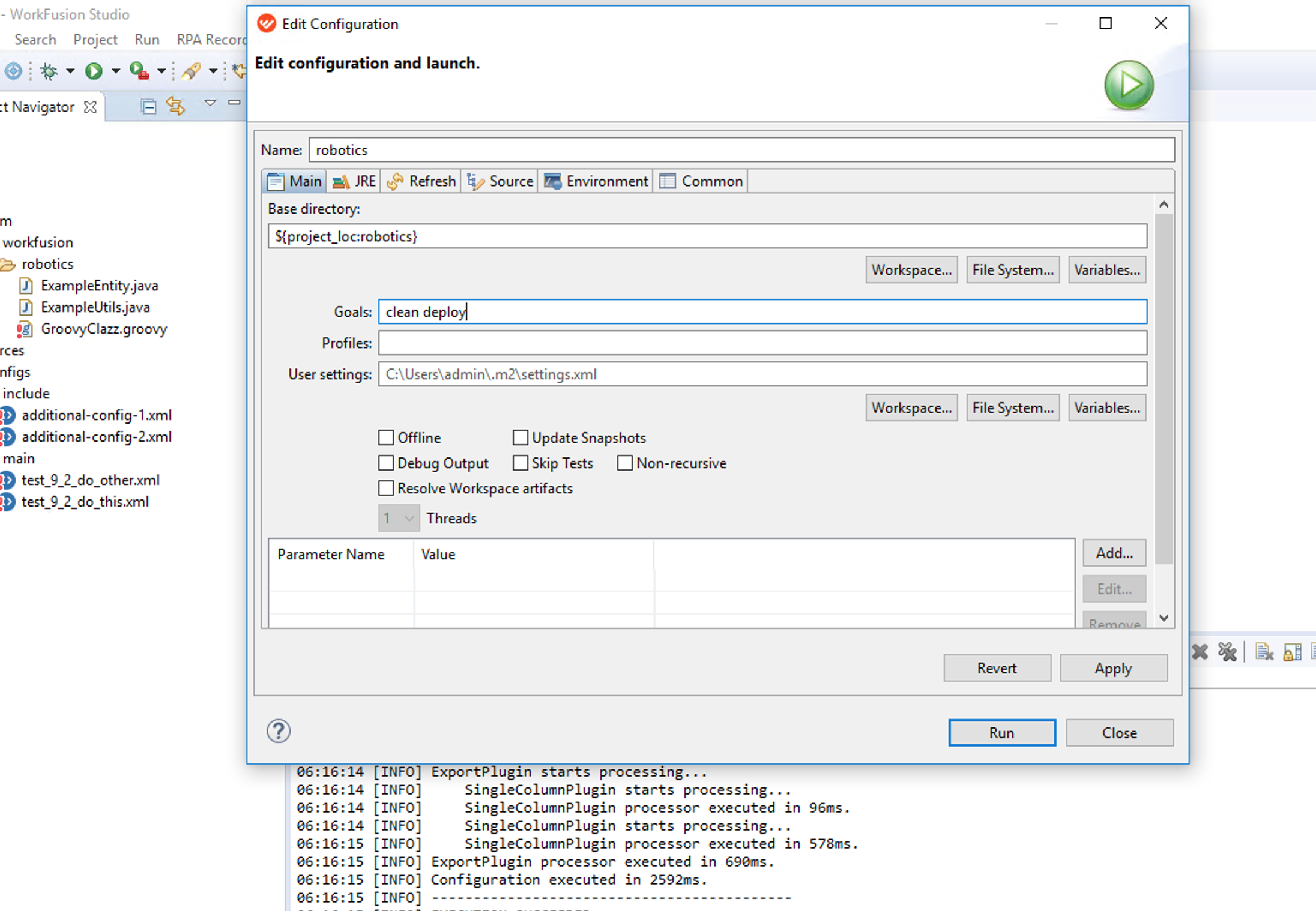
Task: Click the Revert button
Action: click(997, 668)
